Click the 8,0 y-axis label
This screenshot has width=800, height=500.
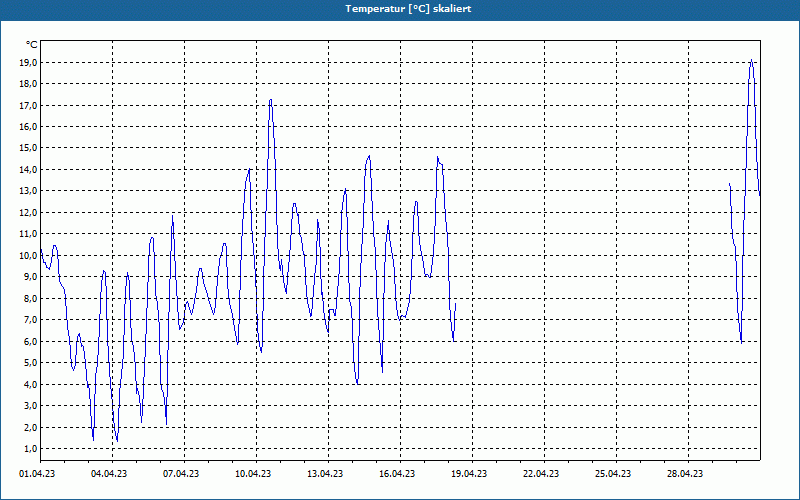pos(30,298)
